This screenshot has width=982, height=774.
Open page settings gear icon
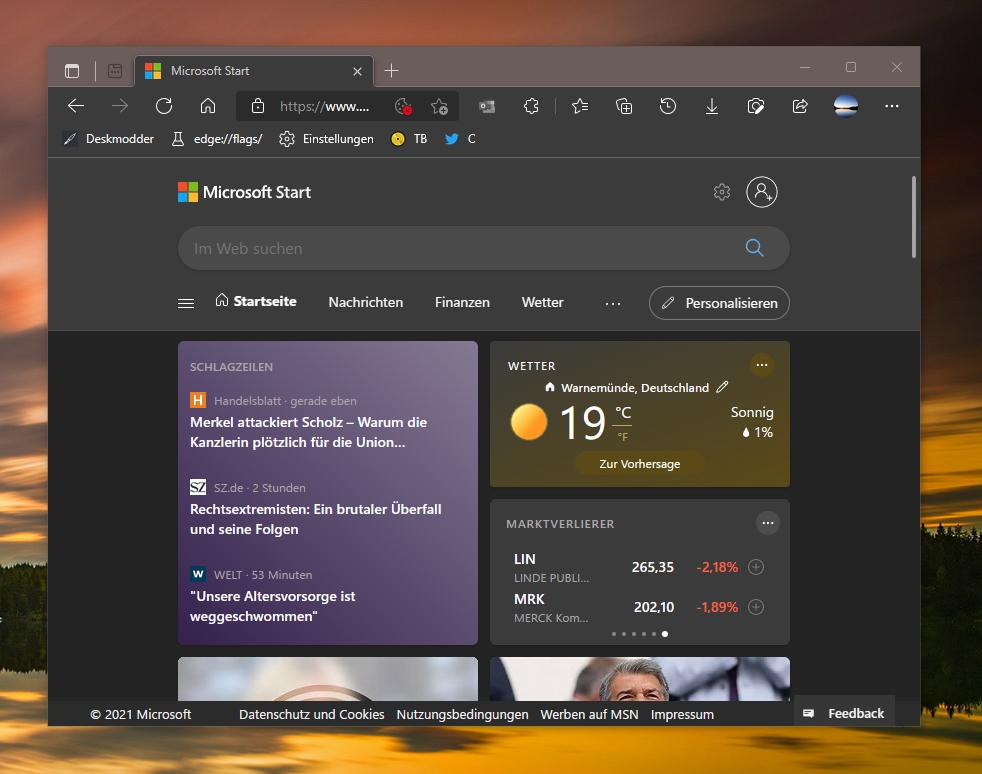[x=722, y=192]
